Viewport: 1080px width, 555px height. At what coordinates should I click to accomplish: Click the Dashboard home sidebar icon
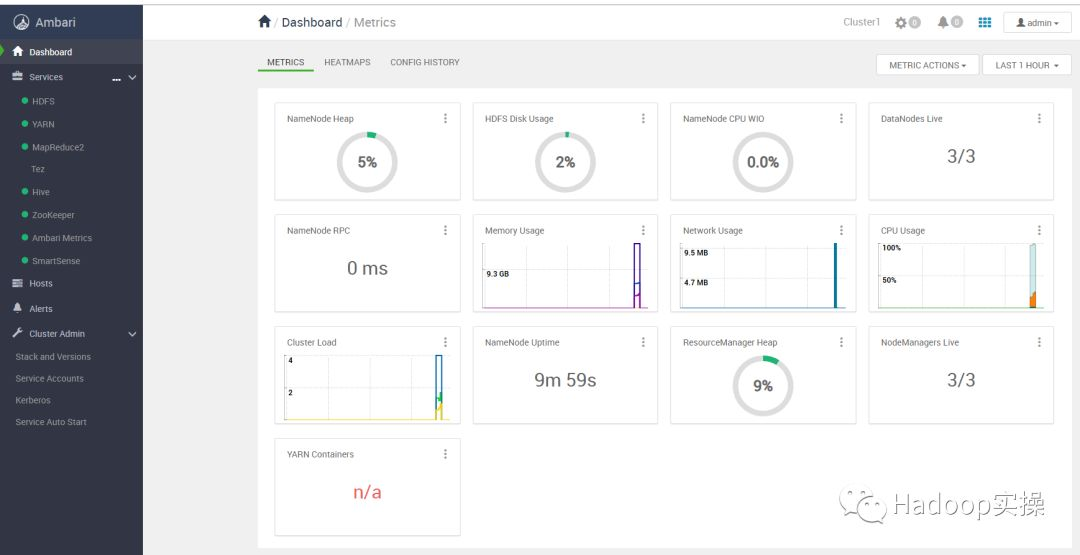click(18, 52)
